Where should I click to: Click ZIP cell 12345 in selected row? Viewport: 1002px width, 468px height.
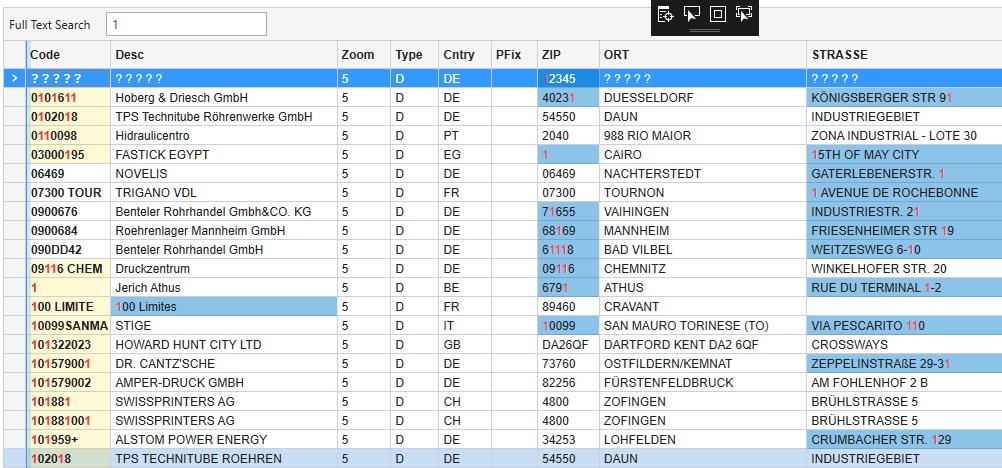point(568,79)
